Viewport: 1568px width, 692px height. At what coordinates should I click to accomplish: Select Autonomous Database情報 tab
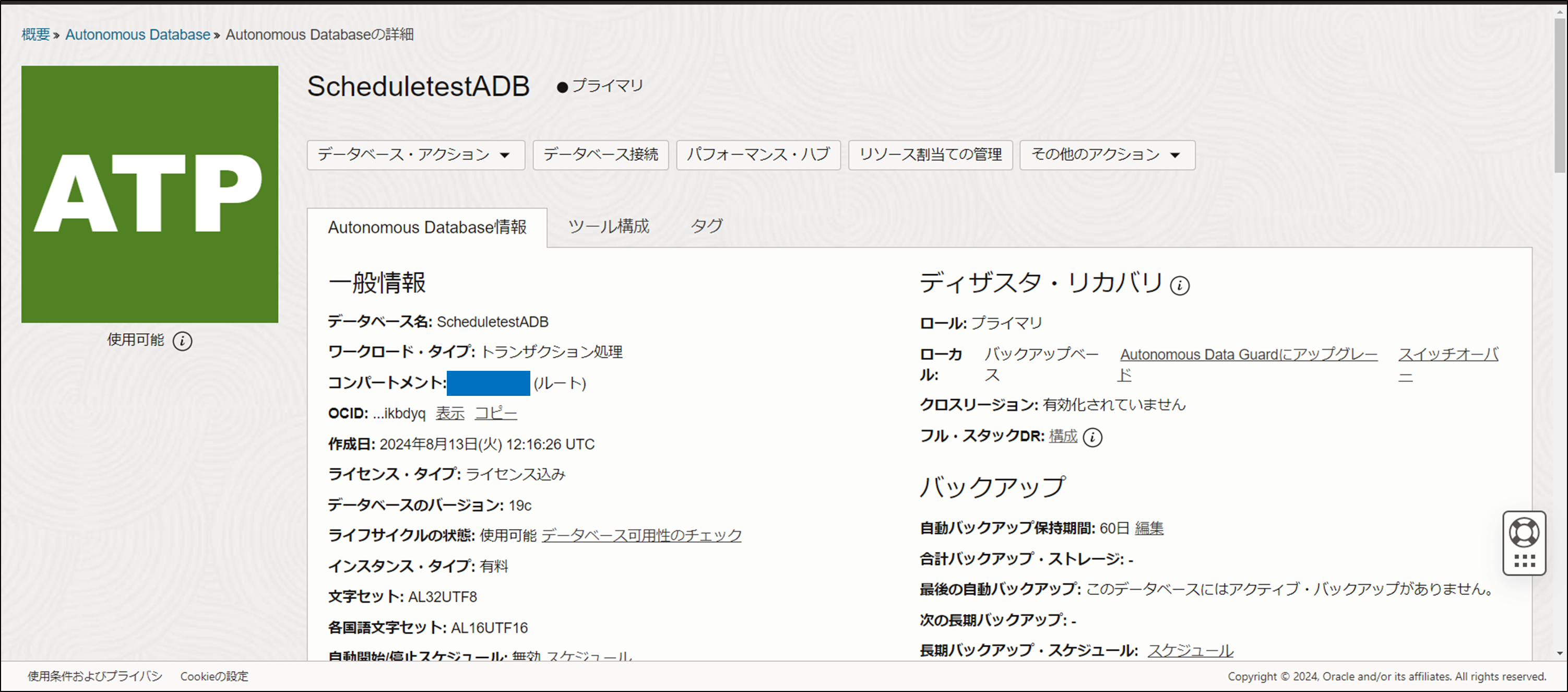[426, 227]
